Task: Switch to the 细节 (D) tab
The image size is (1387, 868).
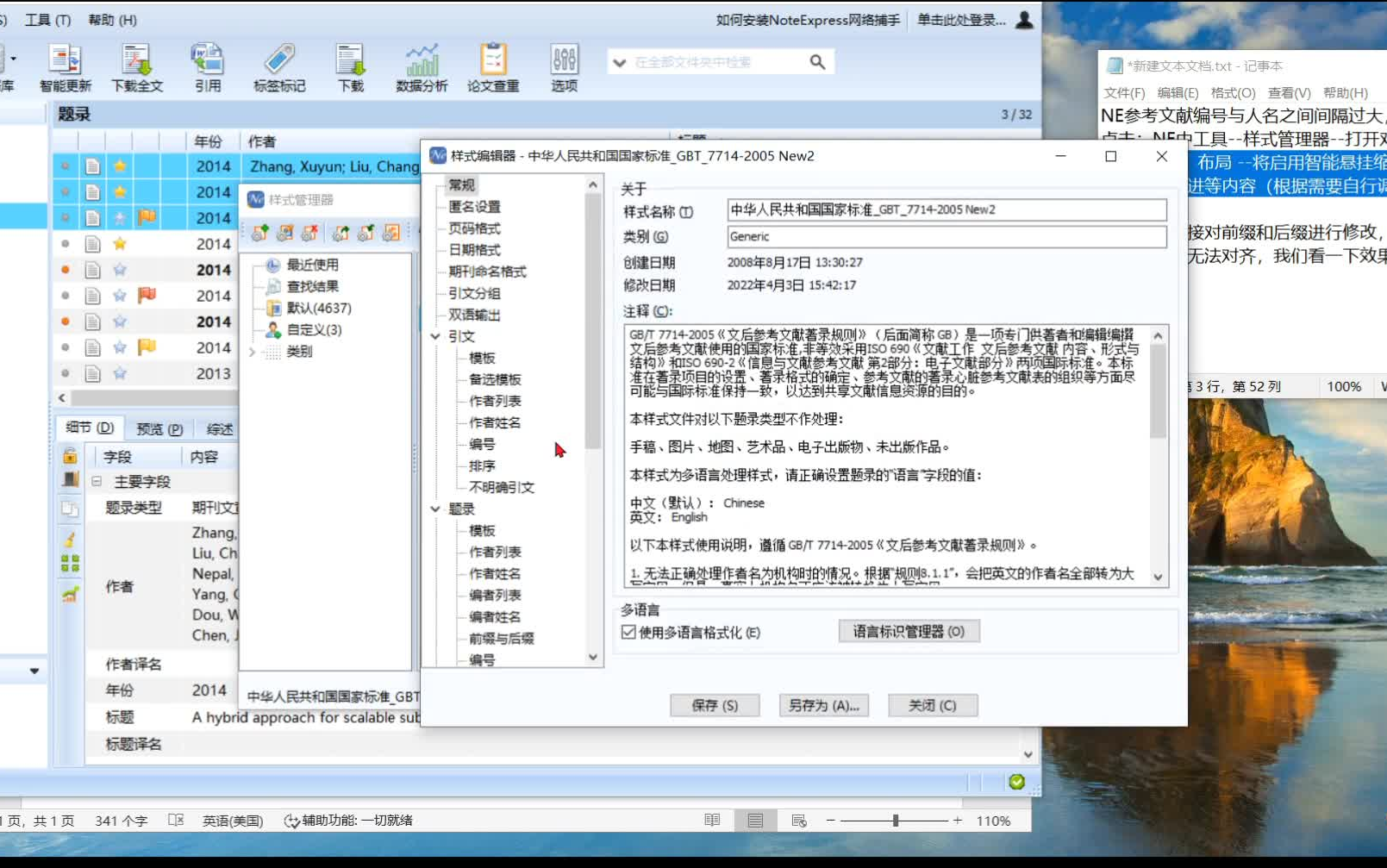Action: click(90, 428)
